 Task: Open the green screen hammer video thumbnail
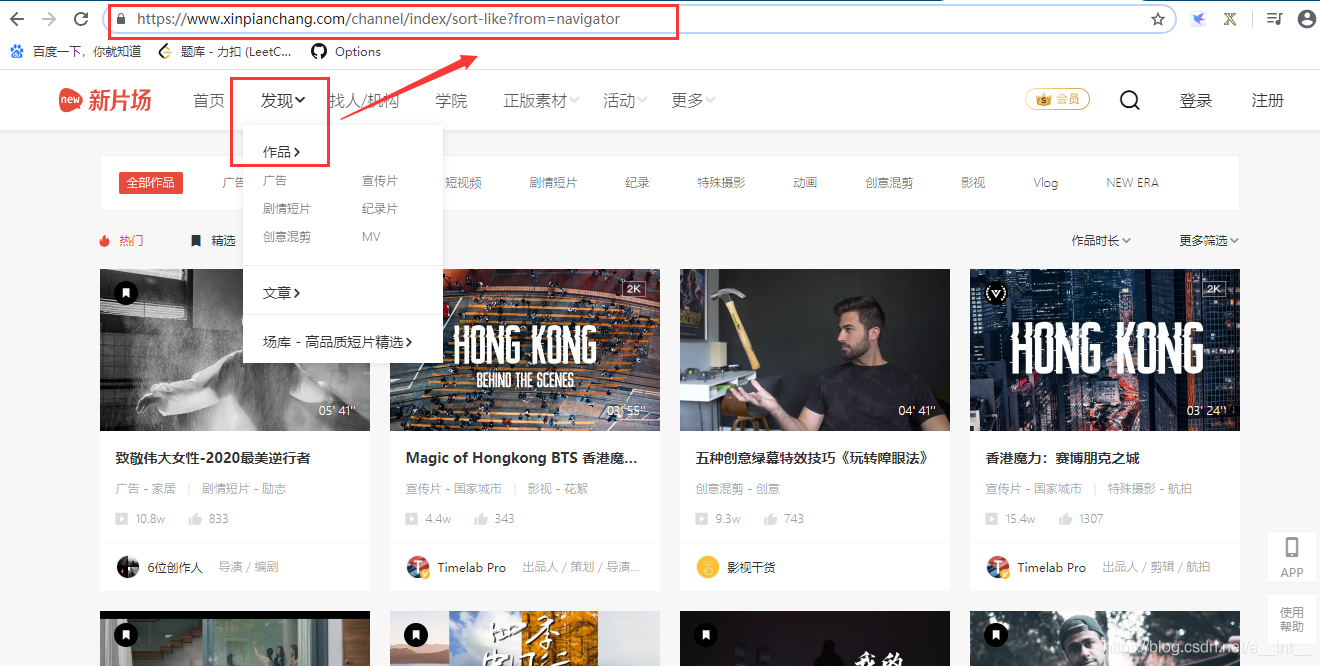[x=815, y=350]
